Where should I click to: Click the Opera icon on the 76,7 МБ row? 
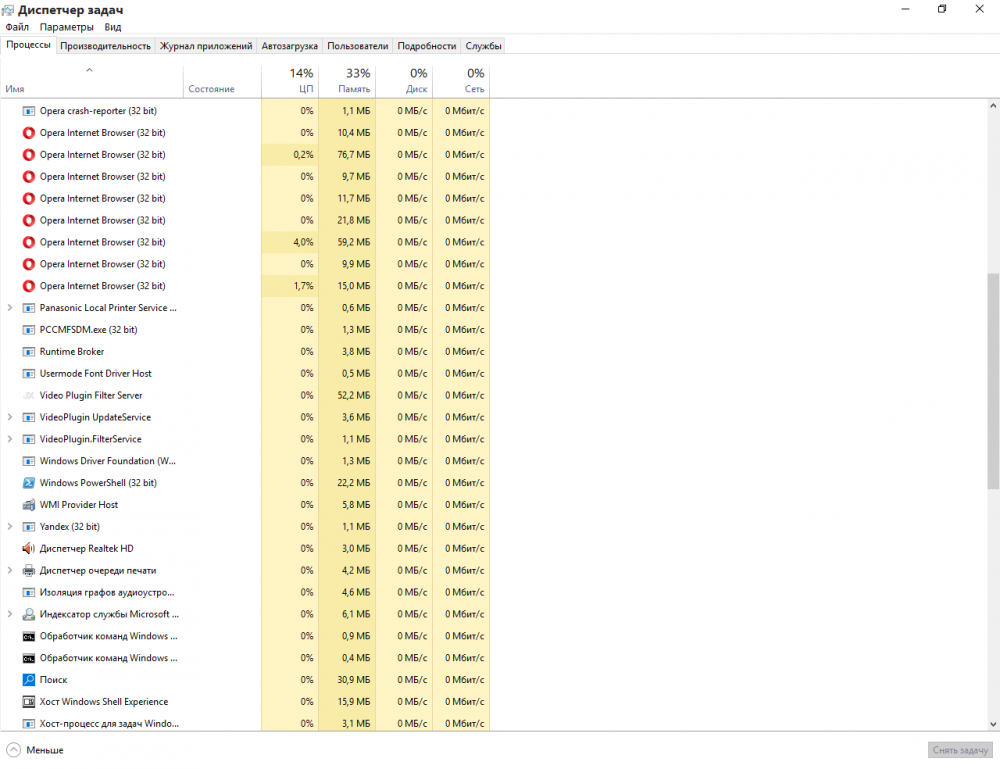click(x=29, y=155)
